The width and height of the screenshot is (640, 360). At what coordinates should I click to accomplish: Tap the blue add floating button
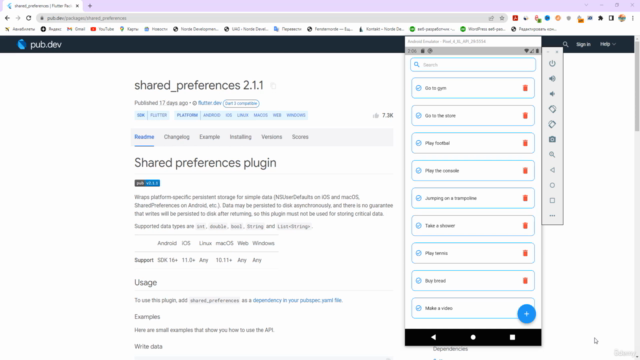[x=527, y=314]
